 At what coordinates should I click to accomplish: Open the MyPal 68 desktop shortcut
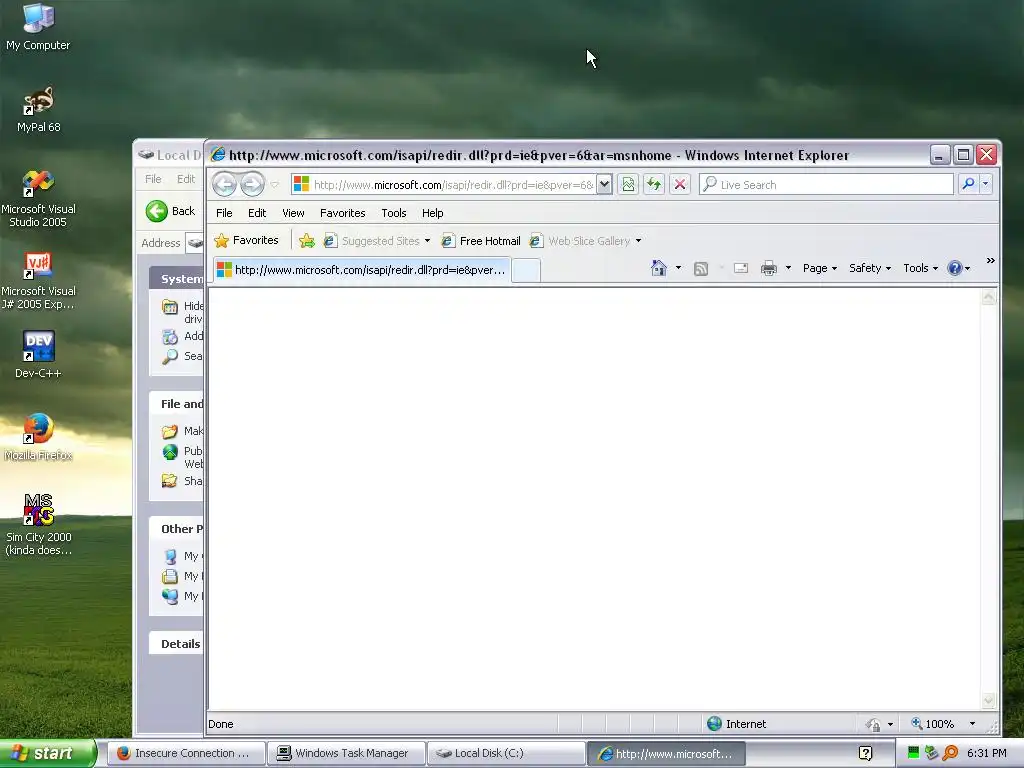pos(38,110)
